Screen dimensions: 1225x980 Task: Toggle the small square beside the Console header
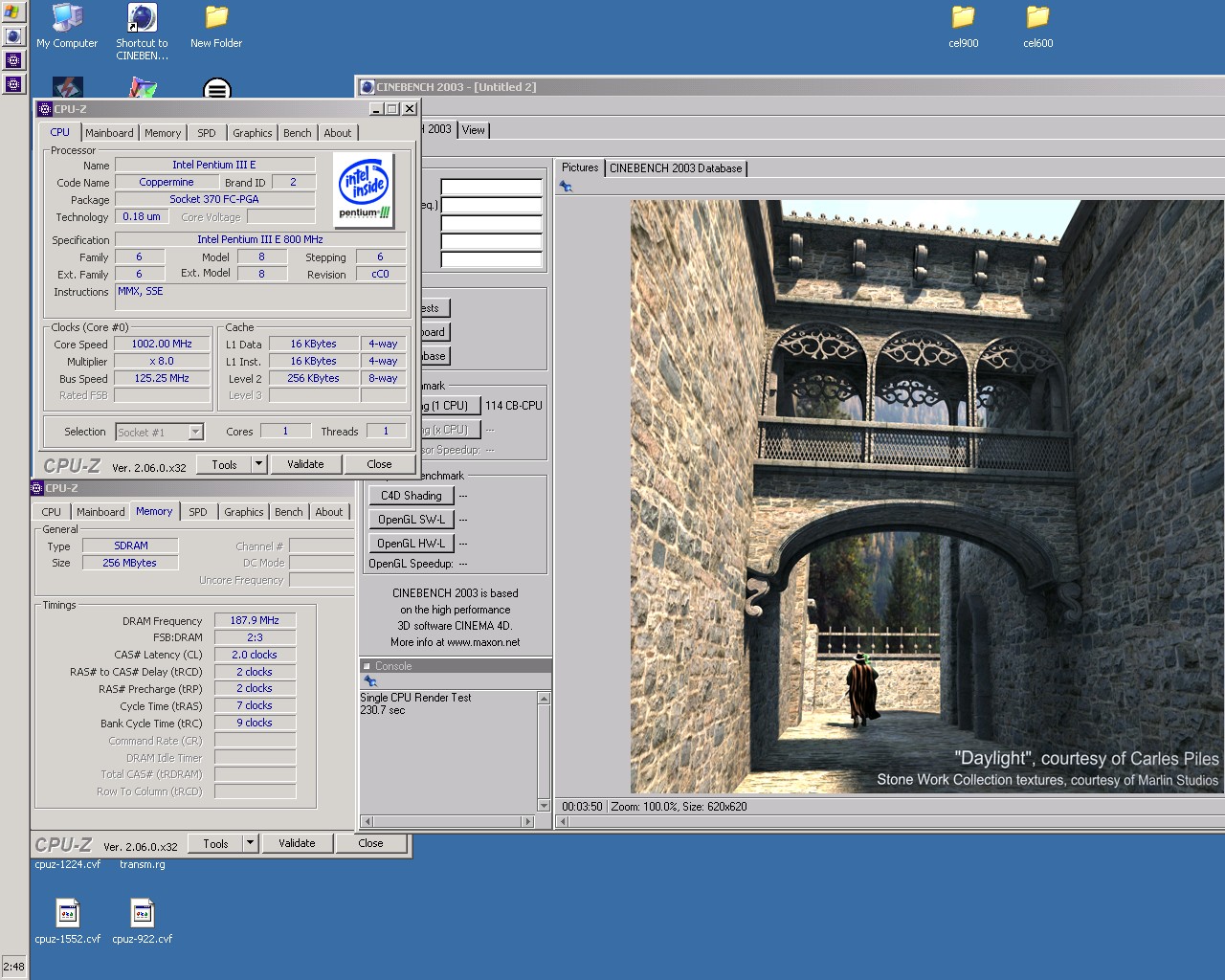coord(367,666)
